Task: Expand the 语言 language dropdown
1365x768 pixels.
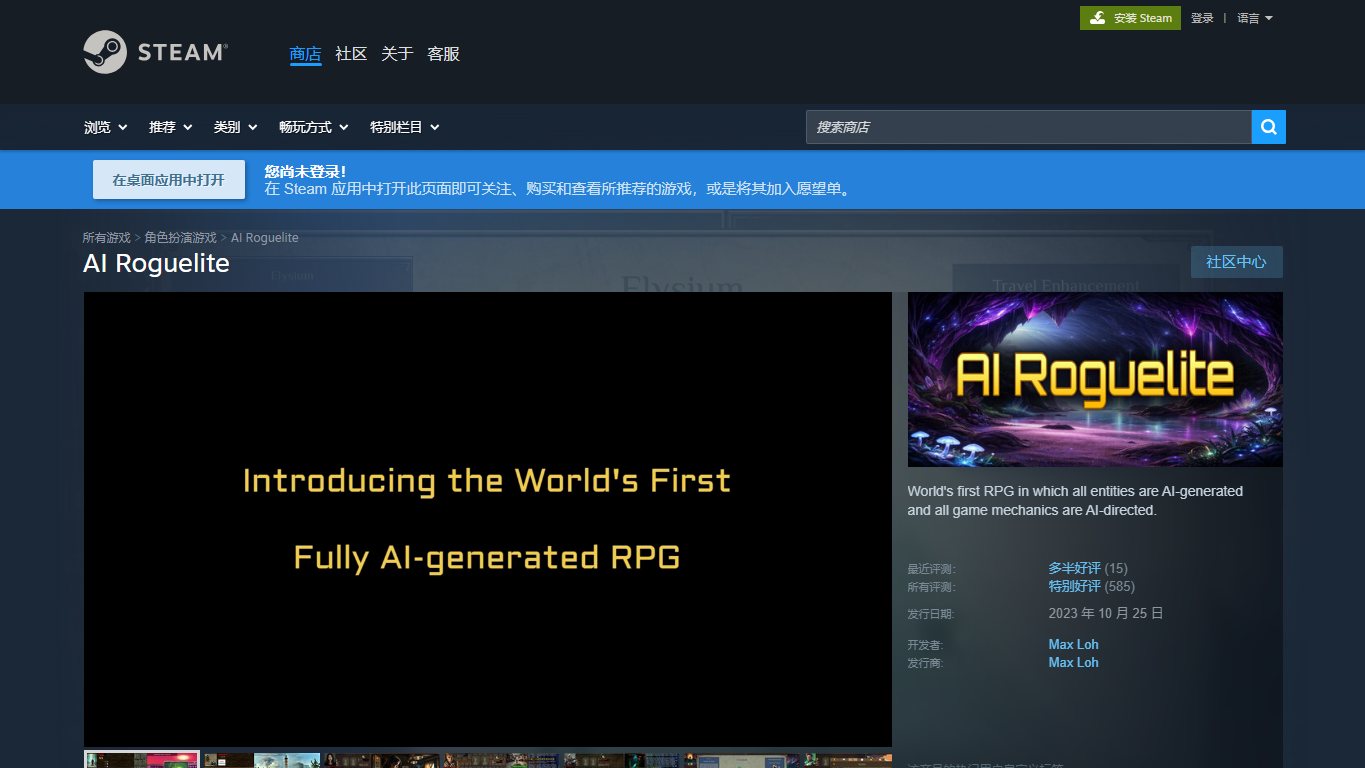Action: tap(1255, 18)
